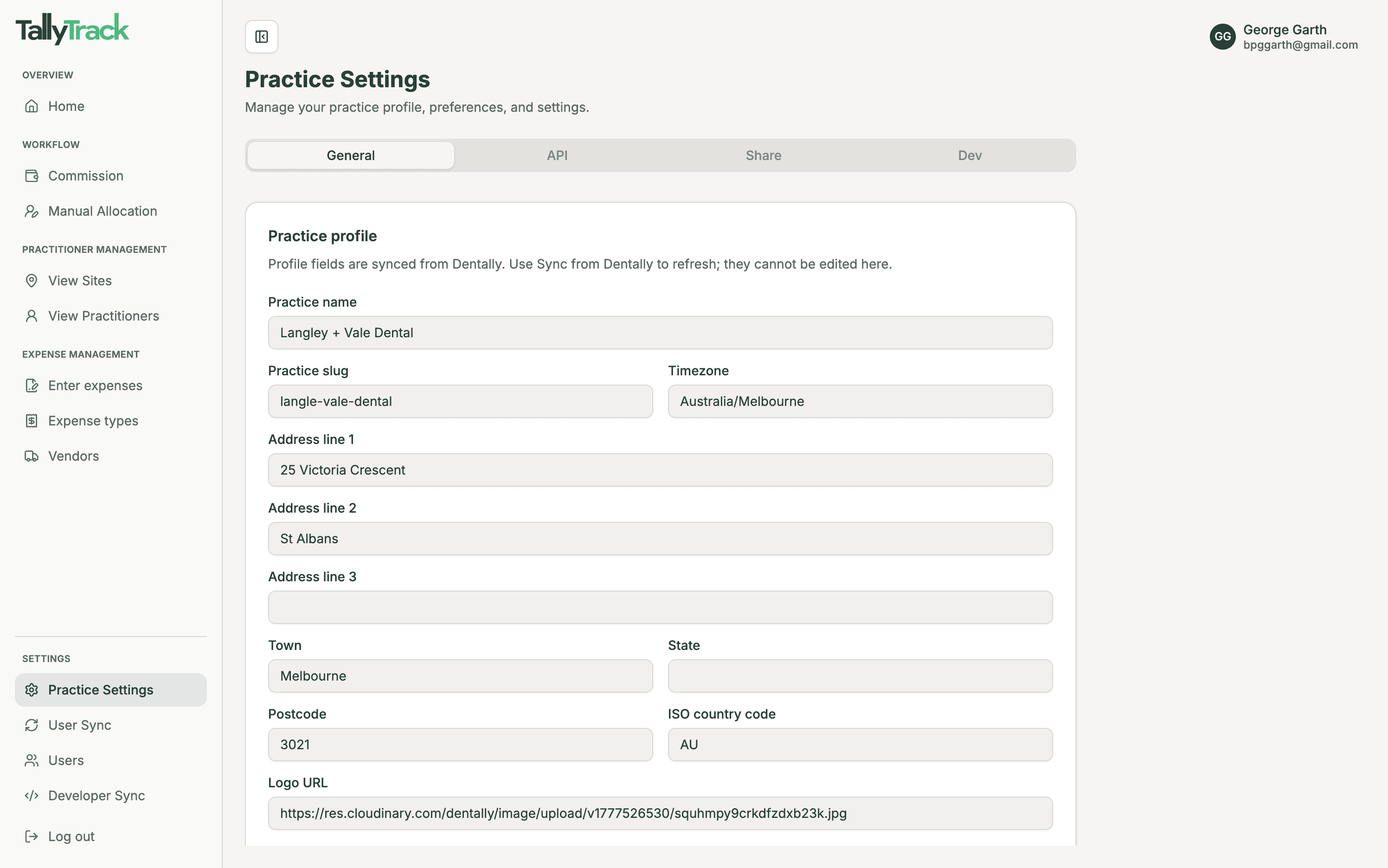Click the Commission wallet icon
The height and width of the screenshot is (868, 1388).
(x=32, y=176)
